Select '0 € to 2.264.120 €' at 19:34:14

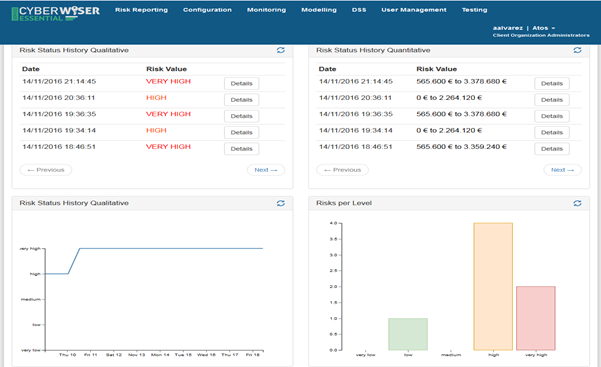(449, 130)
